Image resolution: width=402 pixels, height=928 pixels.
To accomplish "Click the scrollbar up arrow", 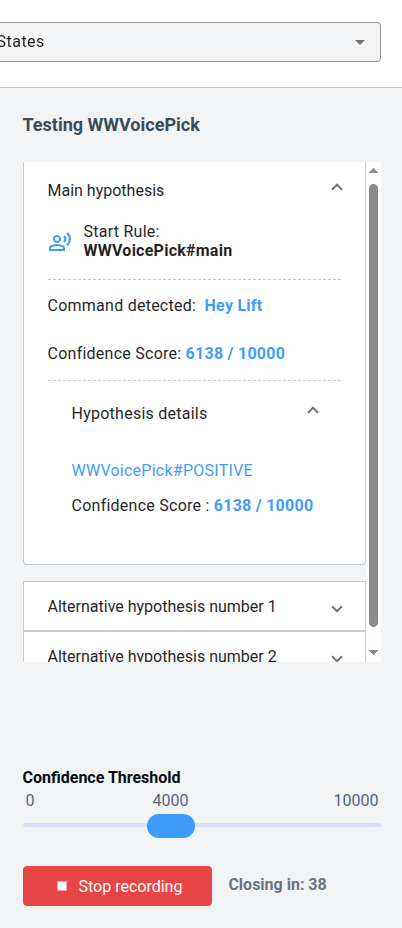I will [374, 171].
